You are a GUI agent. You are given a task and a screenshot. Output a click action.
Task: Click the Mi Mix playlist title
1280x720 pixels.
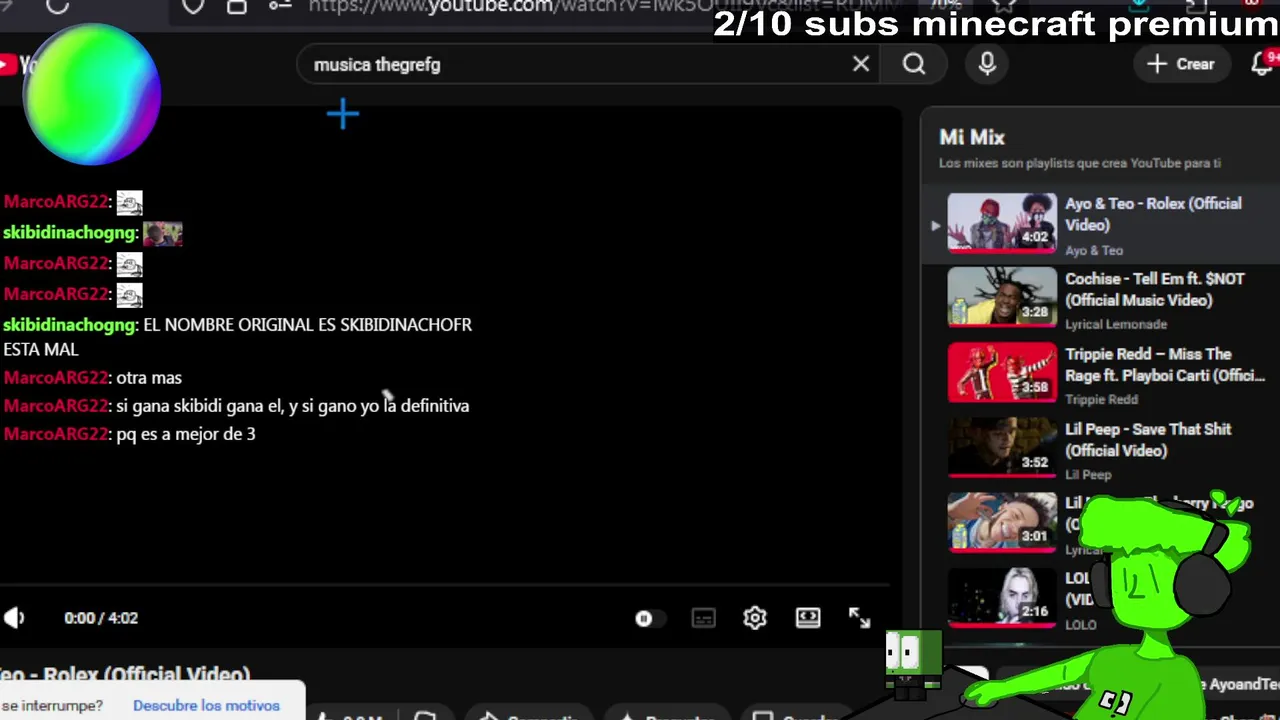[x=972, y=137]
